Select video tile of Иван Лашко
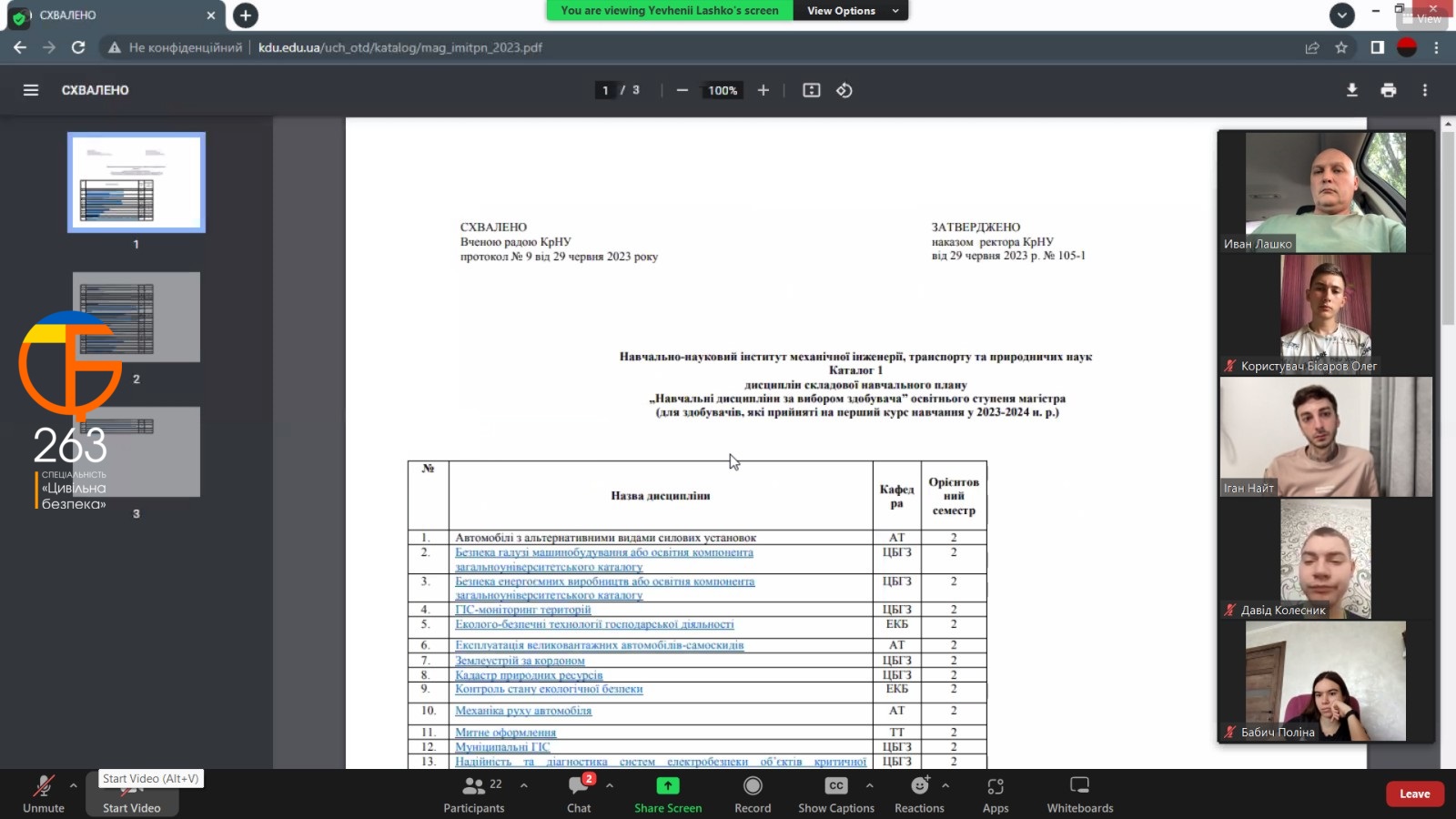 [1325, 192]
